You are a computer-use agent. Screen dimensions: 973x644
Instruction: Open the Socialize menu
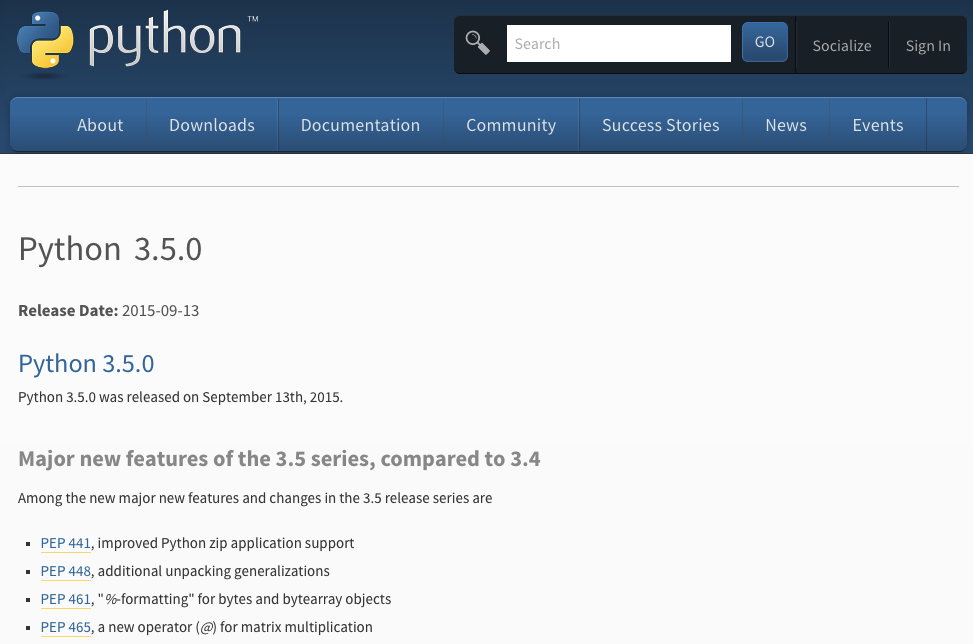841,45
